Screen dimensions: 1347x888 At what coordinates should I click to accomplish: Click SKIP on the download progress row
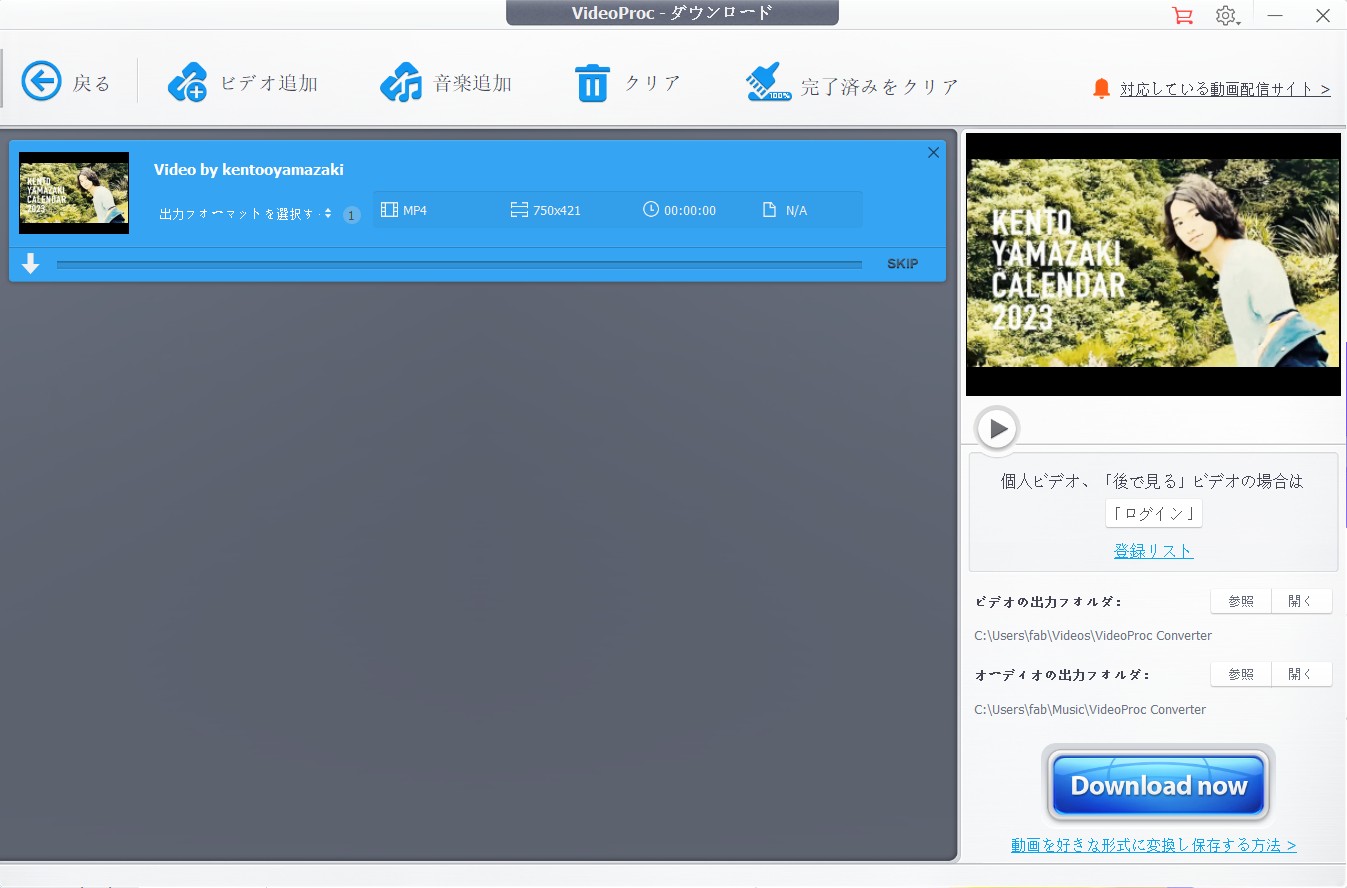click(x=903, y=264)
